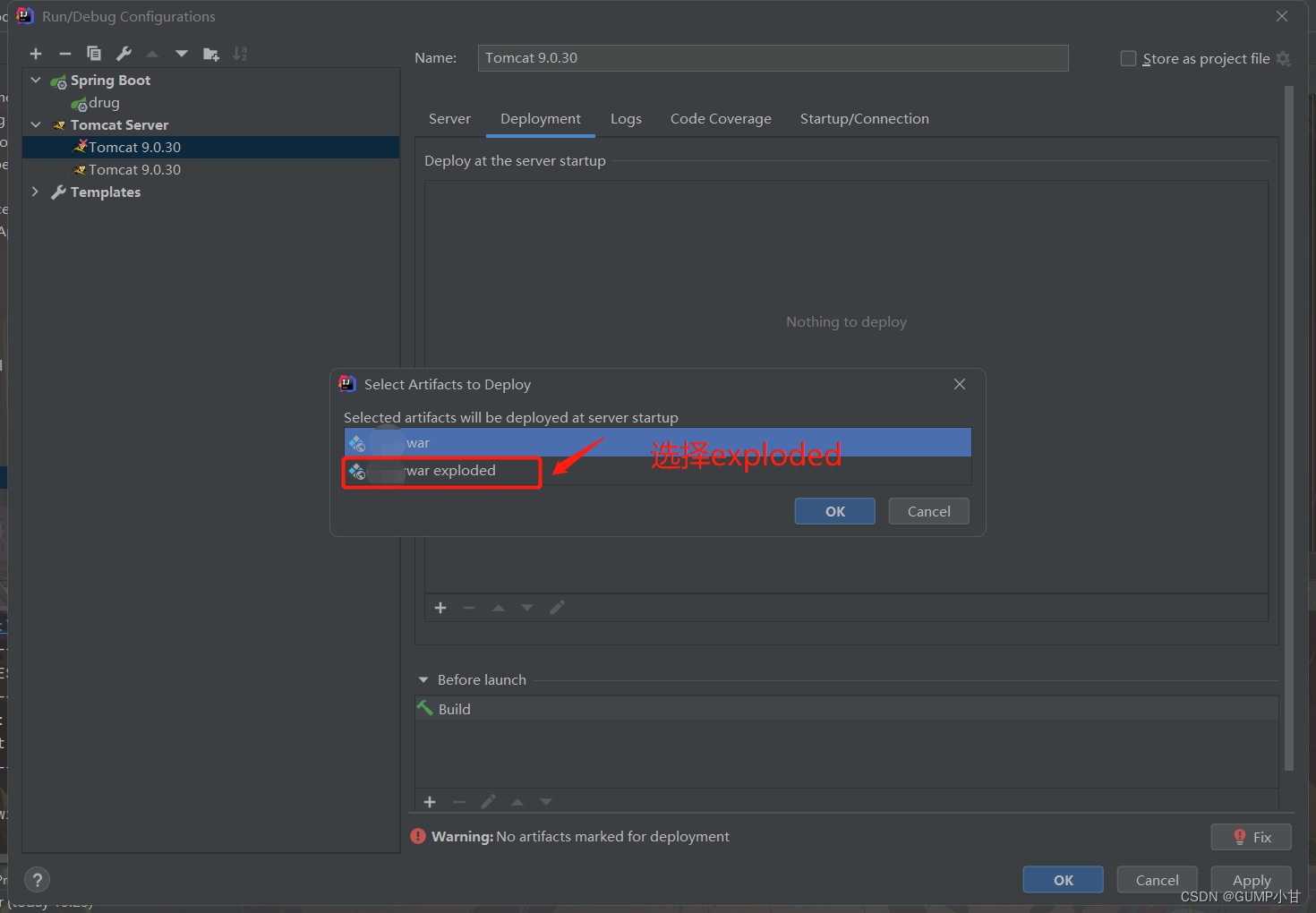Edit Before launch task pencil icon
Image resolution: width=1316 pixels, height=913 pixels.
coord(488,802)
